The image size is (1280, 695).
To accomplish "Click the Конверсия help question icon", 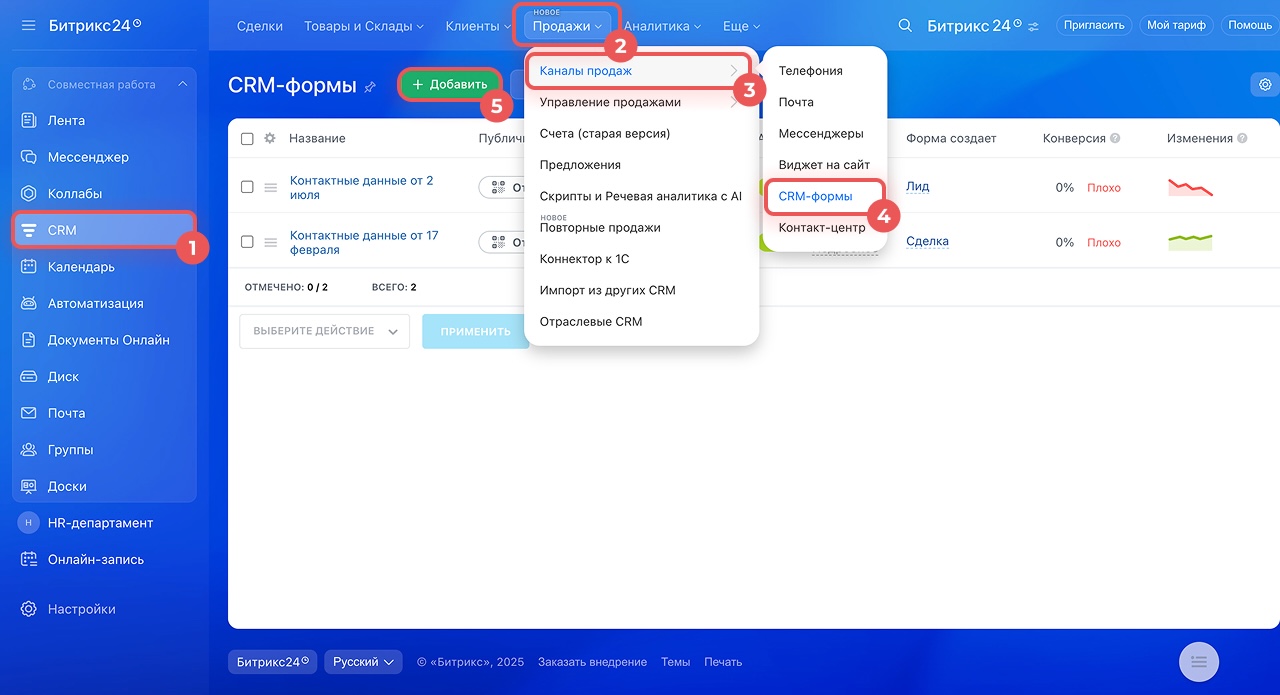I will coord(1115,139).
